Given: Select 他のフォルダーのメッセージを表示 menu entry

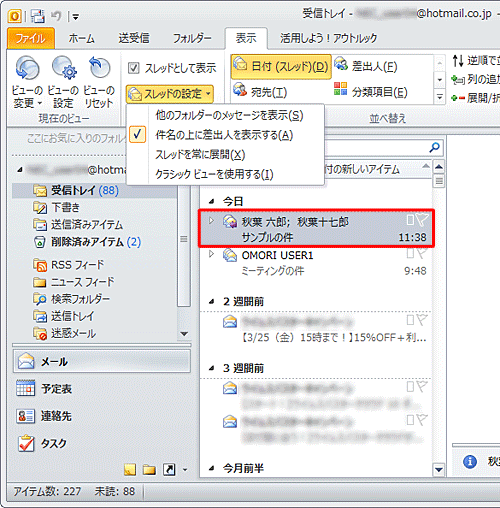Looking at the screenshot, I should pyautogui.click(x=229, y=115).
